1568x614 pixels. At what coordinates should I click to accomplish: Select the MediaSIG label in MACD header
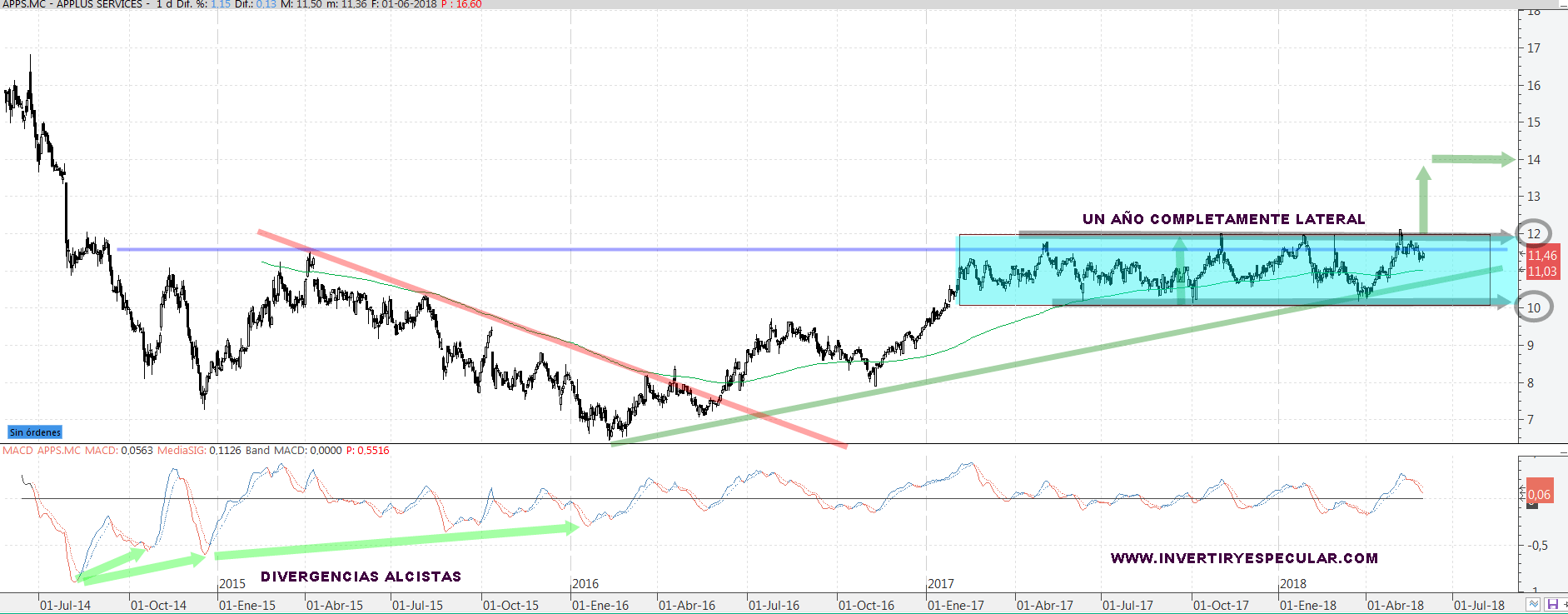(x=182, y=451)
